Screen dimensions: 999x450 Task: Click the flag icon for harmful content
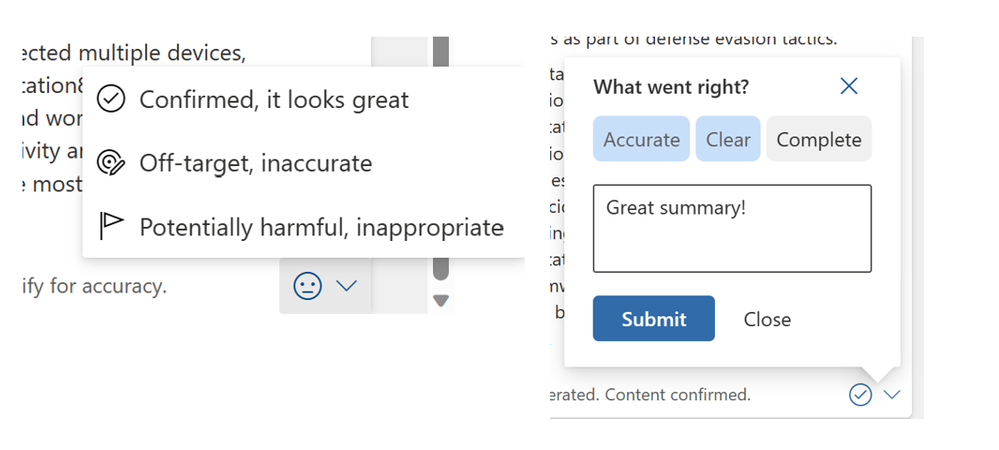110,227
